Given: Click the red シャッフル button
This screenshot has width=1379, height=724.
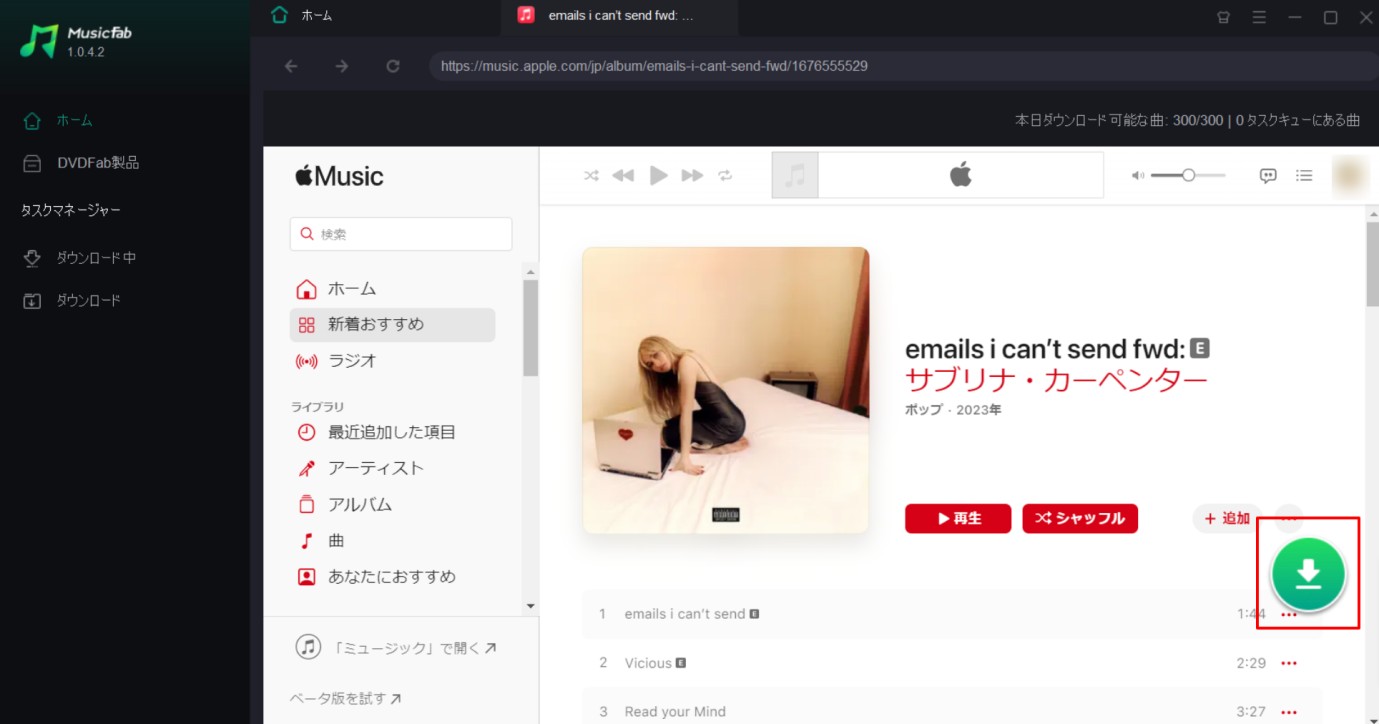Looking at the screenshot, I should [x=1080, y=518].
